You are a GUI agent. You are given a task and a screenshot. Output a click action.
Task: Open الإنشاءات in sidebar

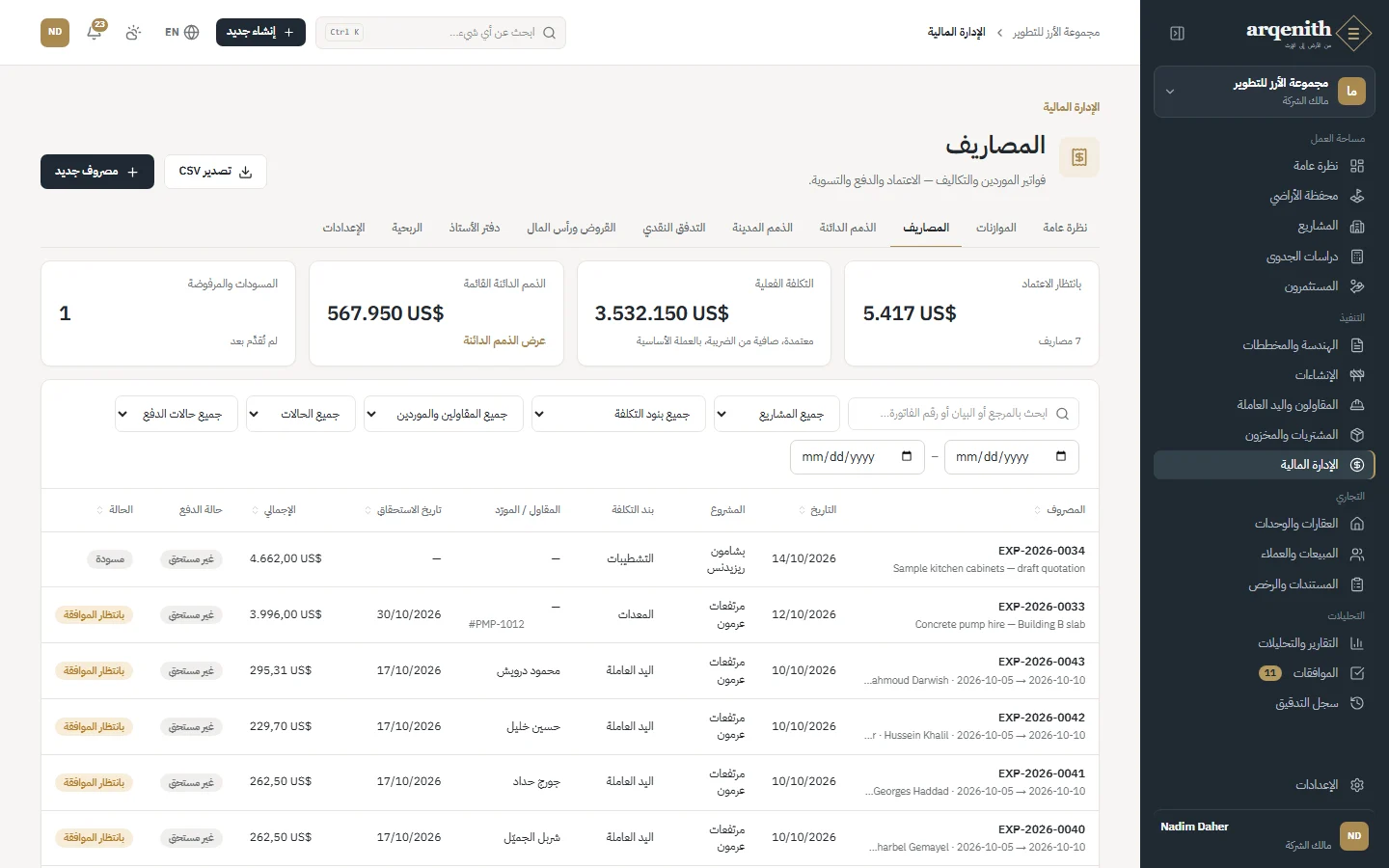[1265, 375]
